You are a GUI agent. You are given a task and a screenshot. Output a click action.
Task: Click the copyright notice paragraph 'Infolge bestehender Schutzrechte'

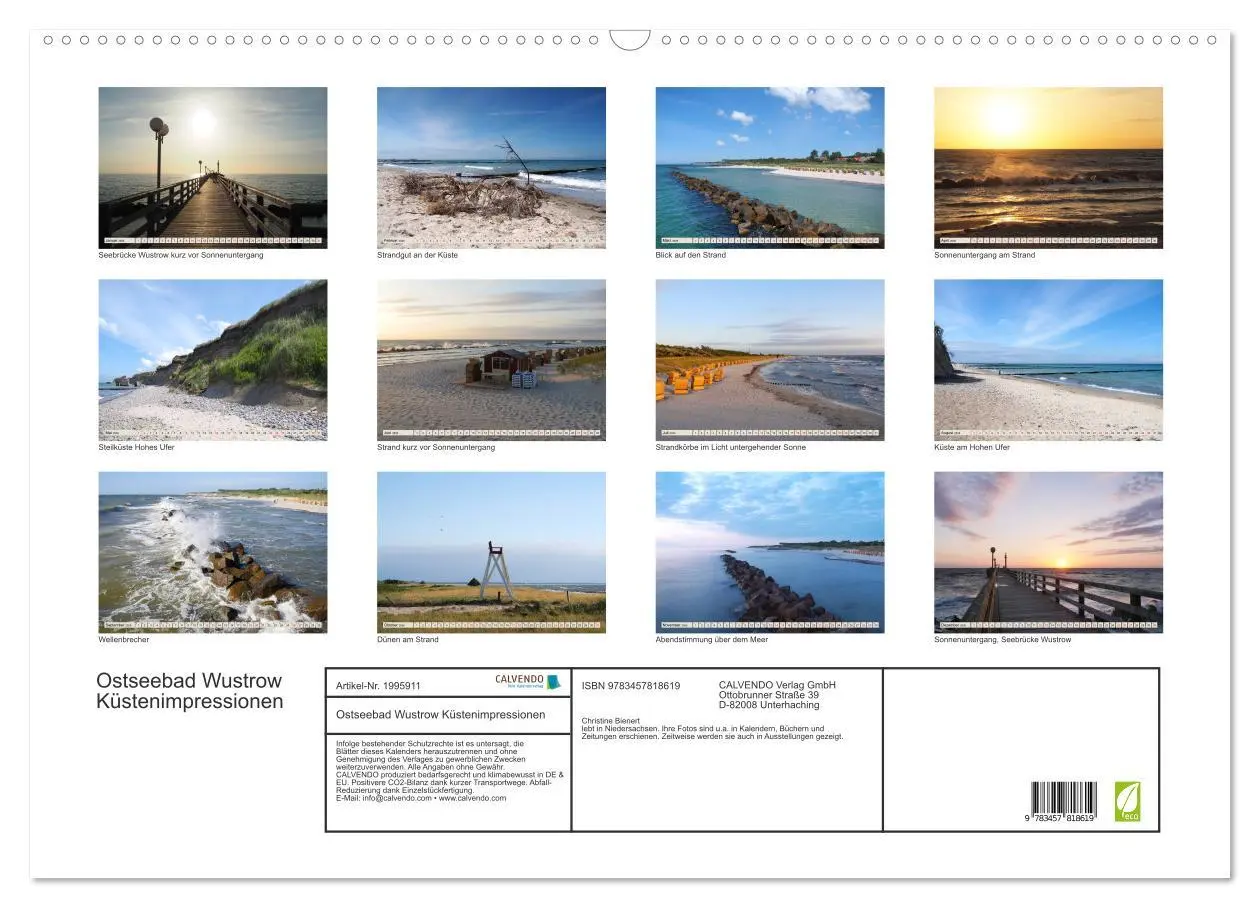tap(450, 767)
